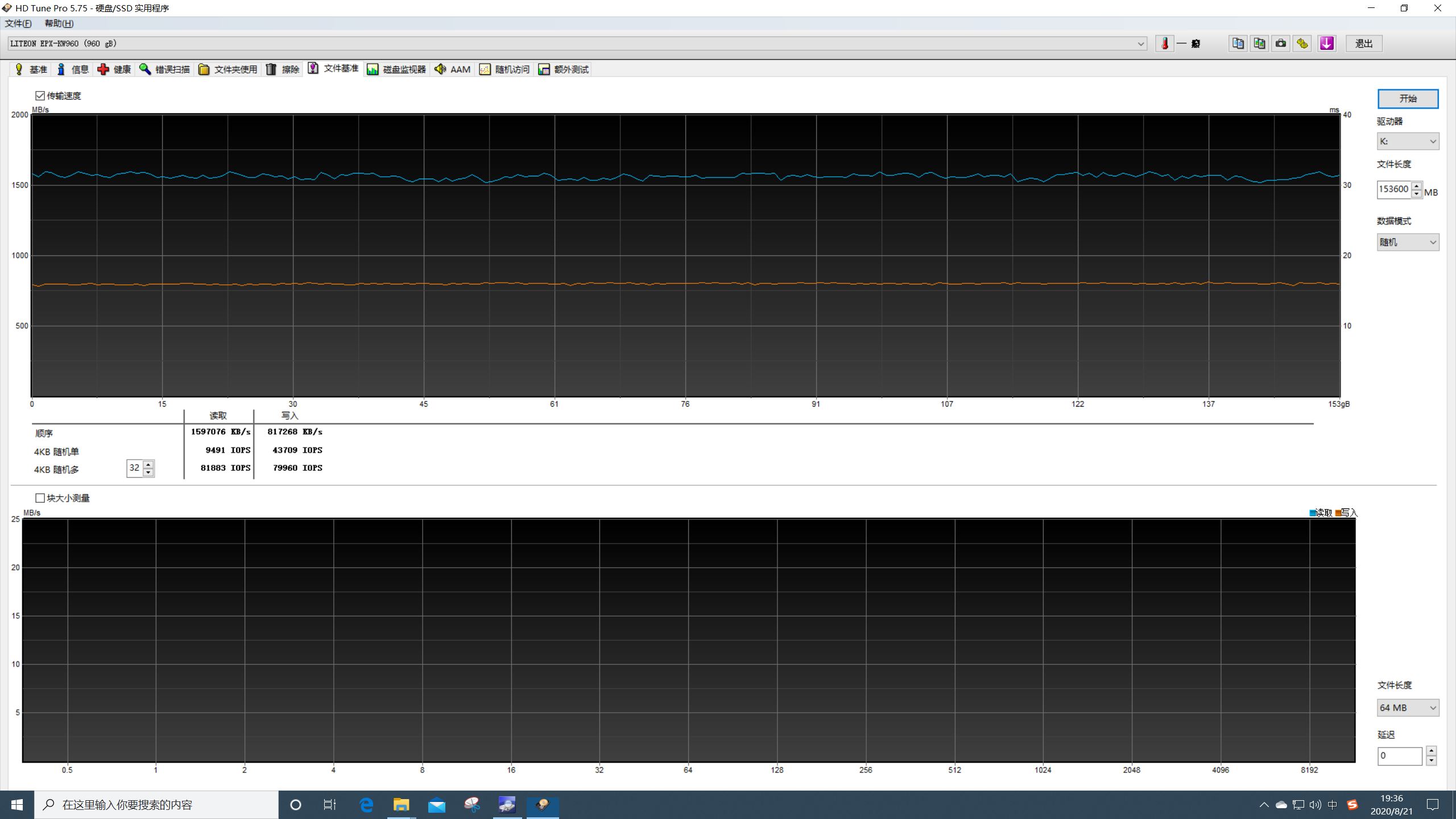1456x819 pixels.
Task: Click the 延迟 value input field
Action: pyautogui.click(x=1399, y=756)
